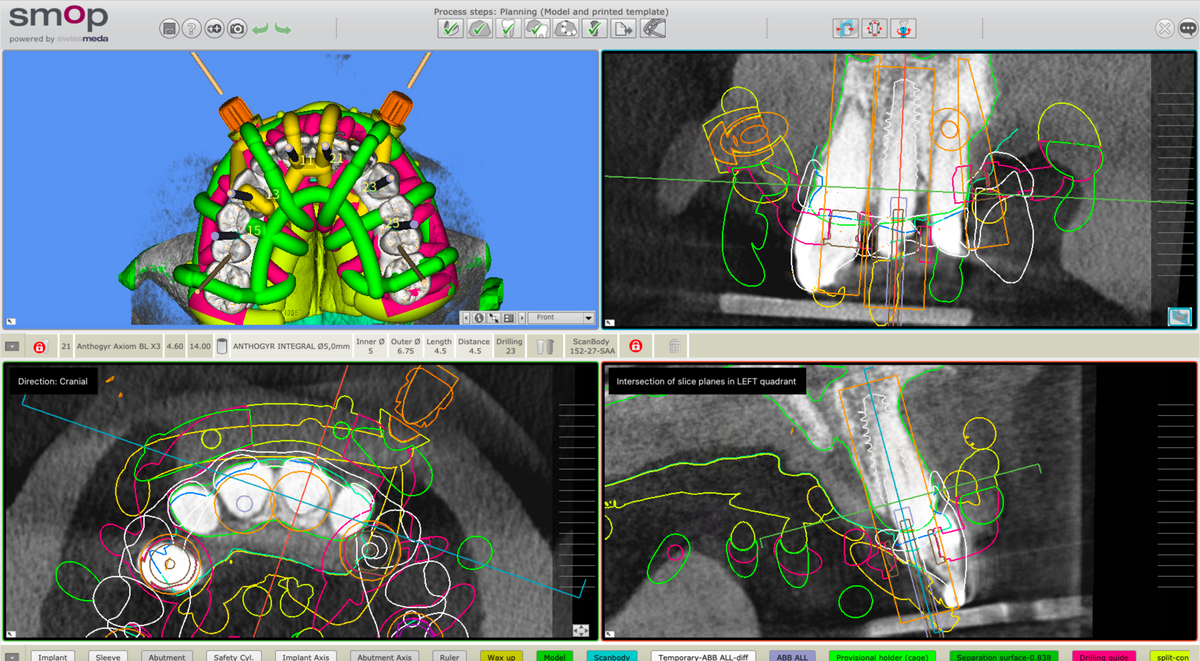This screenshot has width=1200, height=661.
Task: Select Separation surface-0.838 layer
Action: (x=1002, y=656)
